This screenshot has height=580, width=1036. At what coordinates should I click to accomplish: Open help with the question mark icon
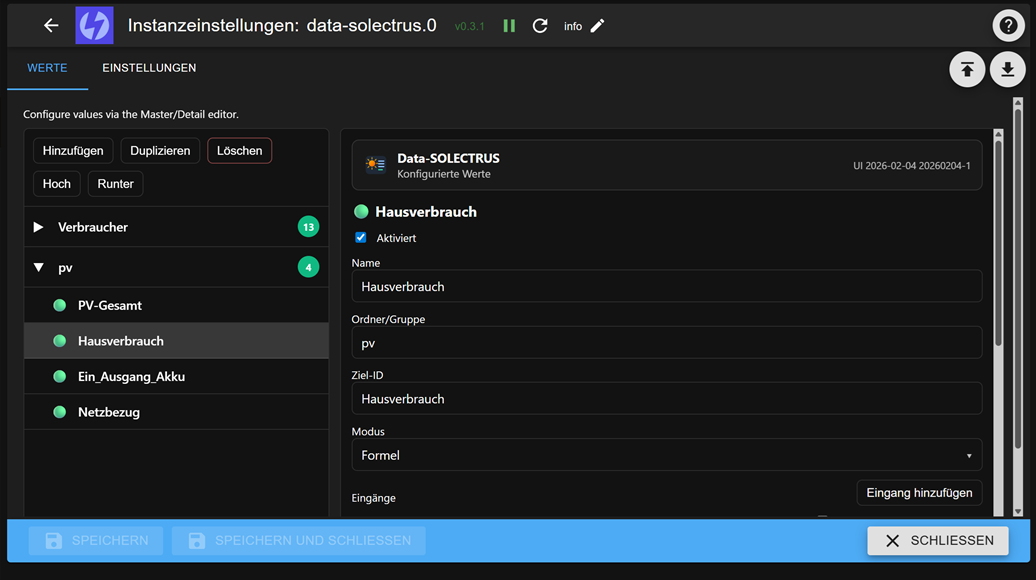(x=1008, y=26)
